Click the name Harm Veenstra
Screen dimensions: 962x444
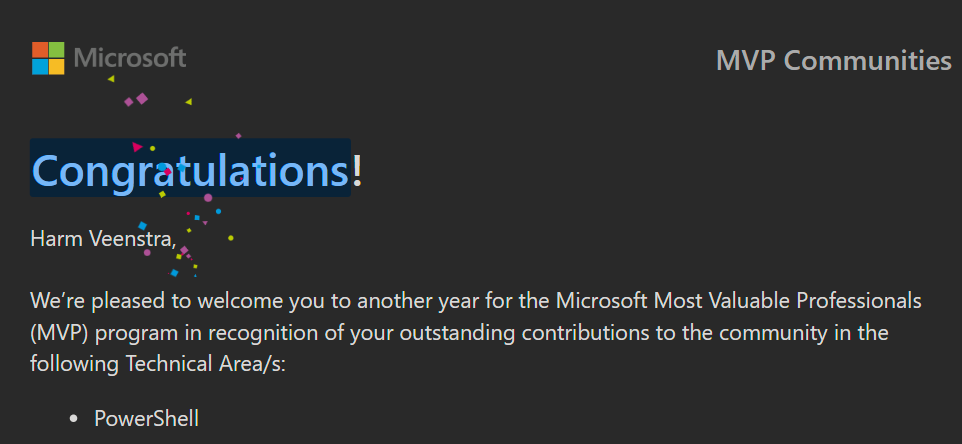(102, 239)
